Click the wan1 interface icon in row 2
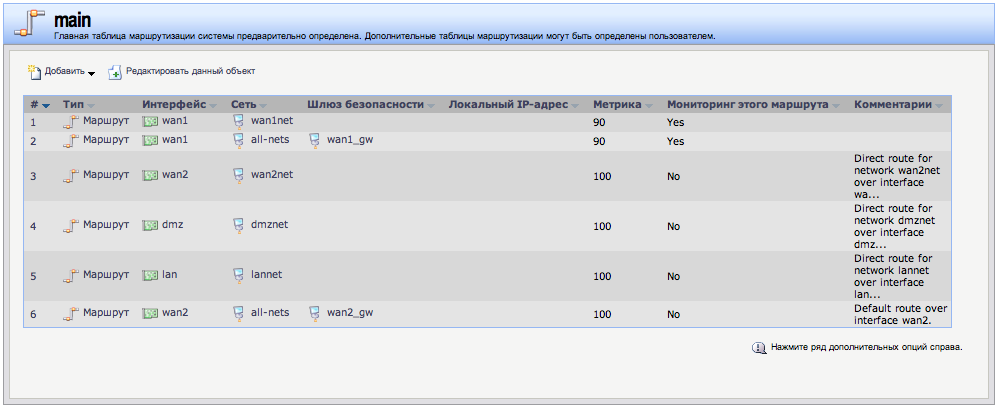998x409 pixels. [x=150, y=141]
